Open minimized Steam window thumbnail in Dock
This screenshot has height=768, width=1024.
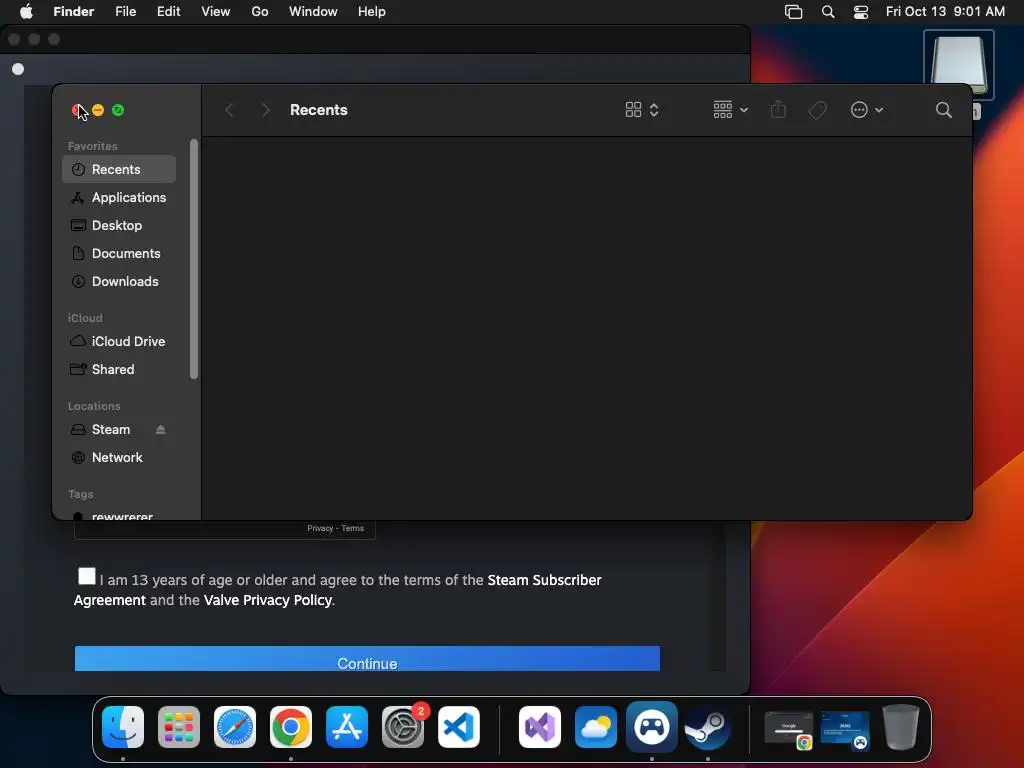845,729
